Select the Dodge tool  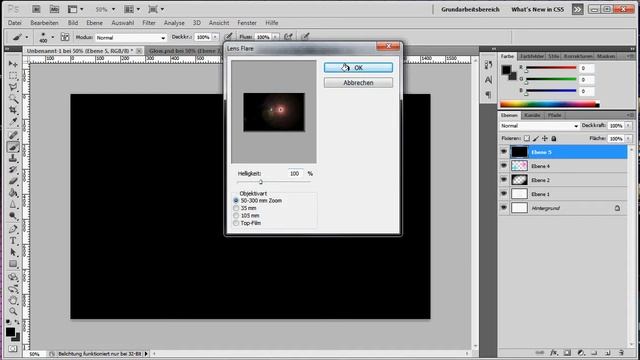tap(13, 216)
